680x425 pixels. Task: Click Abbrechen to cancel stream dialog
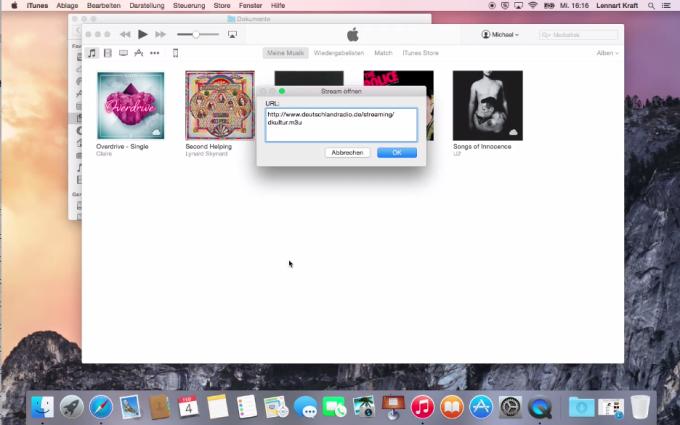[x=347, y=153]
